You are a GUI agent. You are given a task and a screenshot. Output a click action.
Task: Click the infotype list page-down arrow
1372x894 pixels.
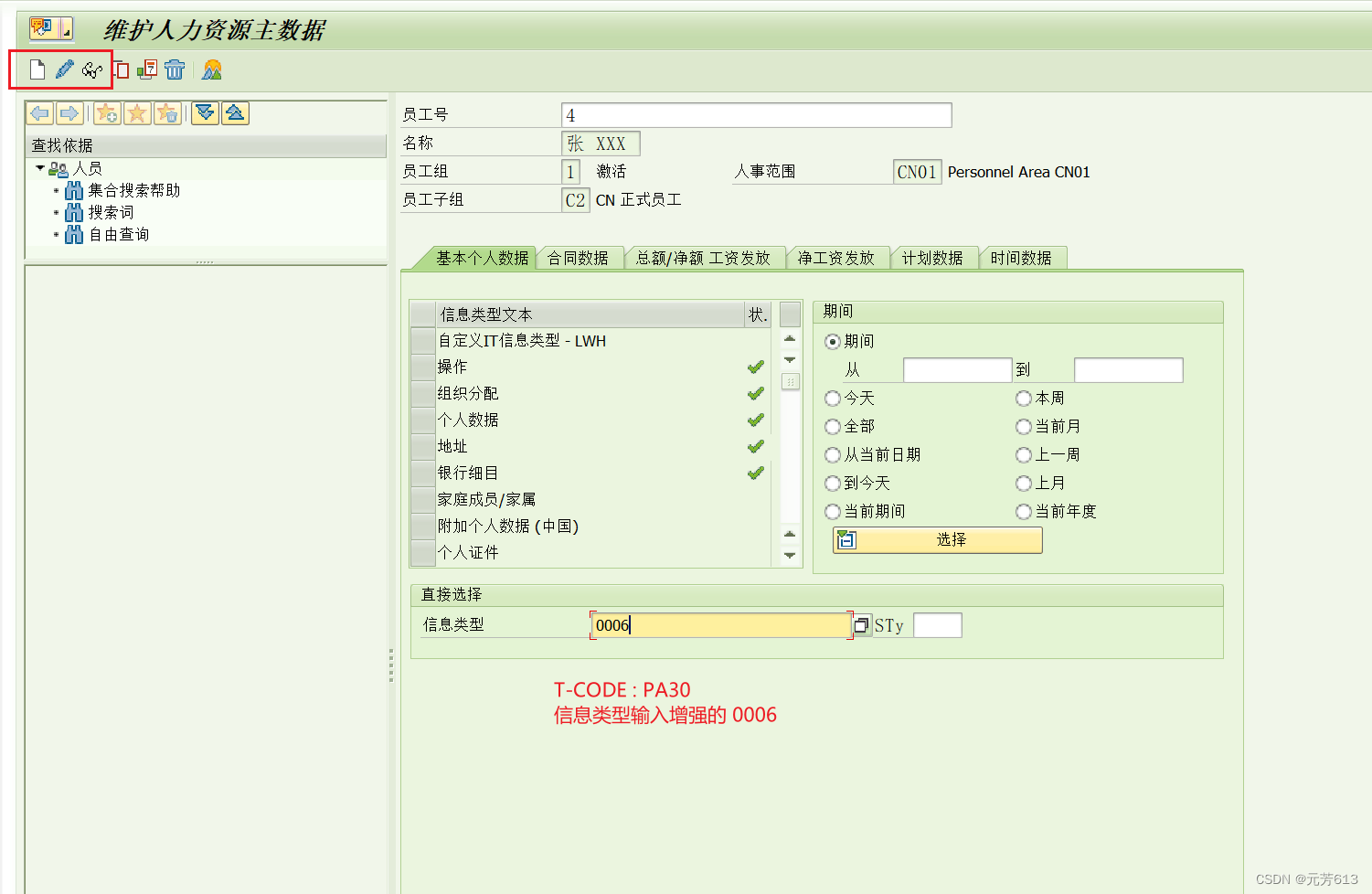(x=790, y=360)
